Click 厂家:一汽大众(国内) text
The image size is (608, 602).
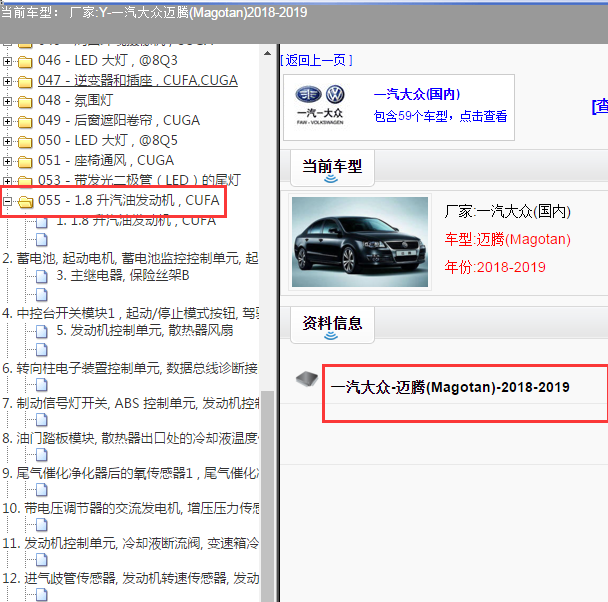508,212
